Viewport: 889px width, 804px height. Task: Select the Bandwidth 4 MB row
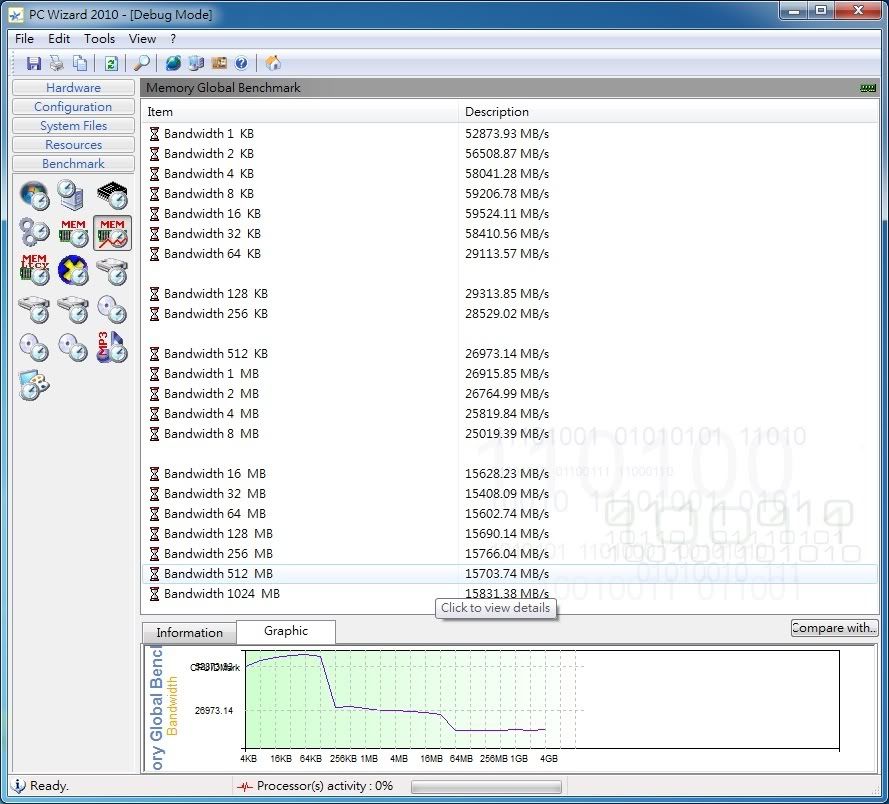click(510, 413)
